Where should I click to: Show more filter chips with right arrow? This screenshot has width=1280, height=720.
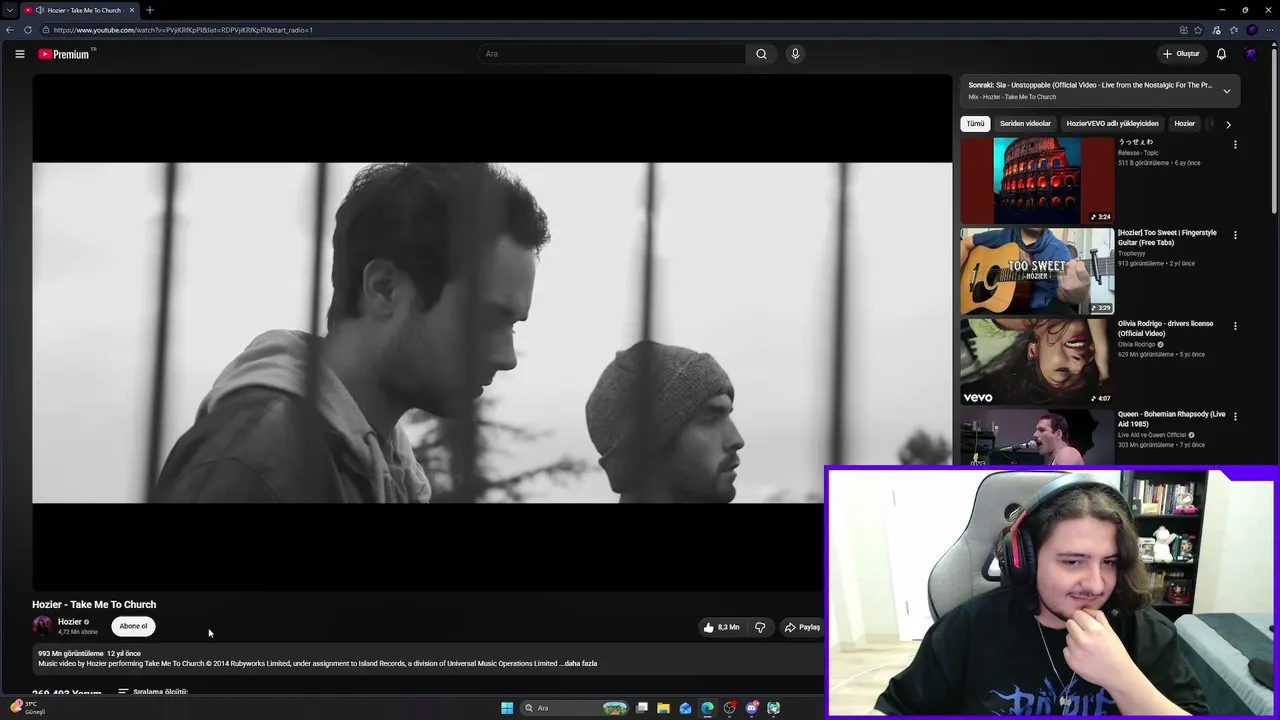pos(1228,124)
